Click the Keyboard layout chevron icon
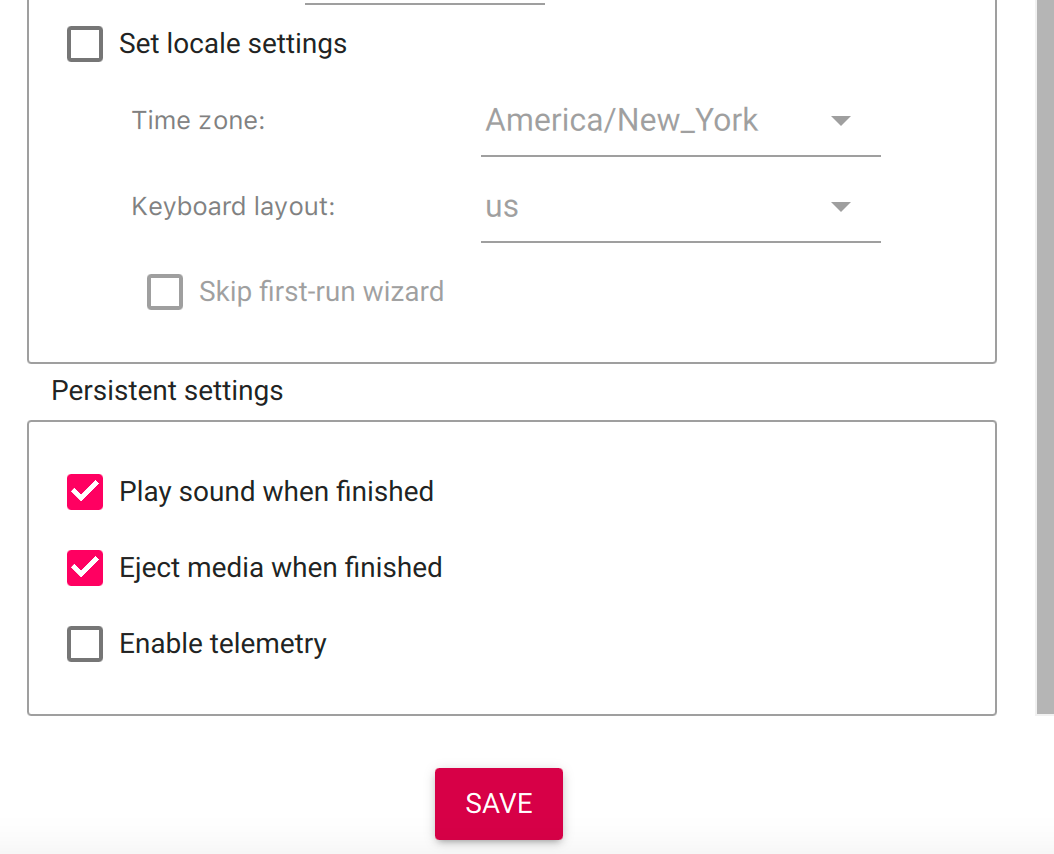The width and height of the screenshot is (1054, 854). click(x=841, y=206)
